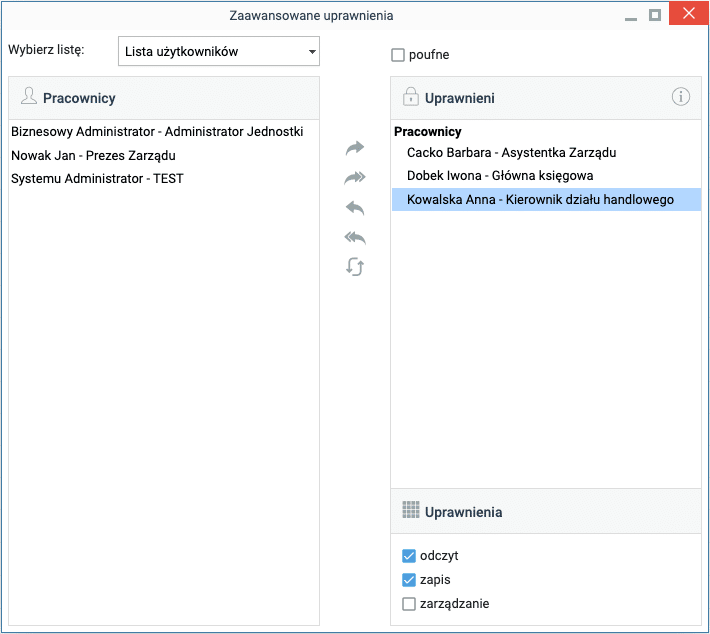Click the swap/refresh arrows icon
The image size is (710, 634).
(355, 267)
